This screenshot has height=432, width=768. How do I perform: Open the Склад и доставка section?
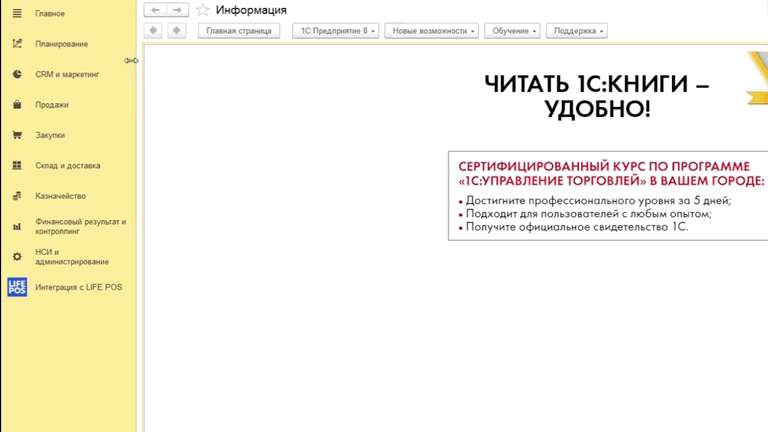[x=68, y=166]
